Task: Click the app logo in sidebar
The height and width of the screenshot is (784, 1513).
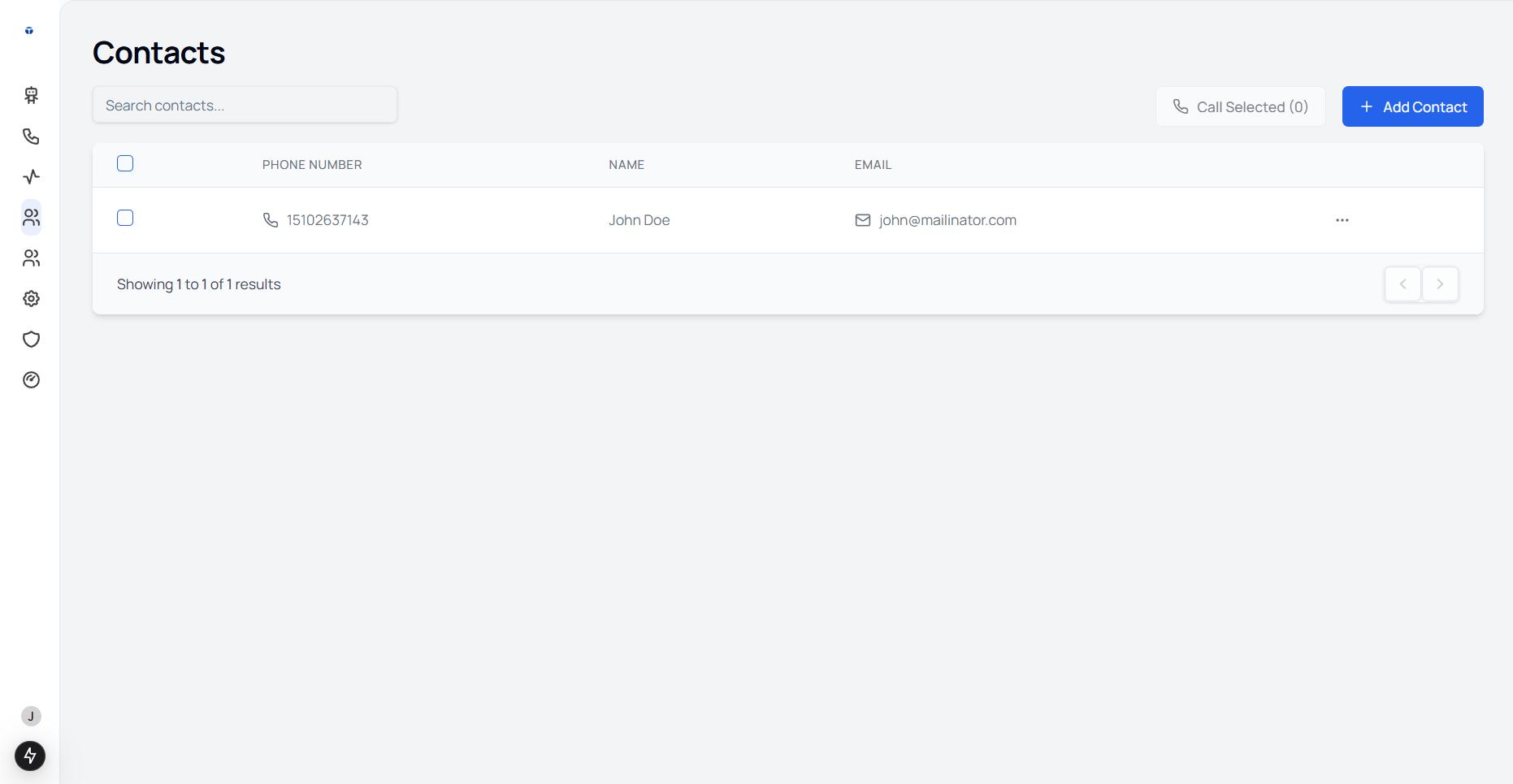Action: click(x=29, y=31)
